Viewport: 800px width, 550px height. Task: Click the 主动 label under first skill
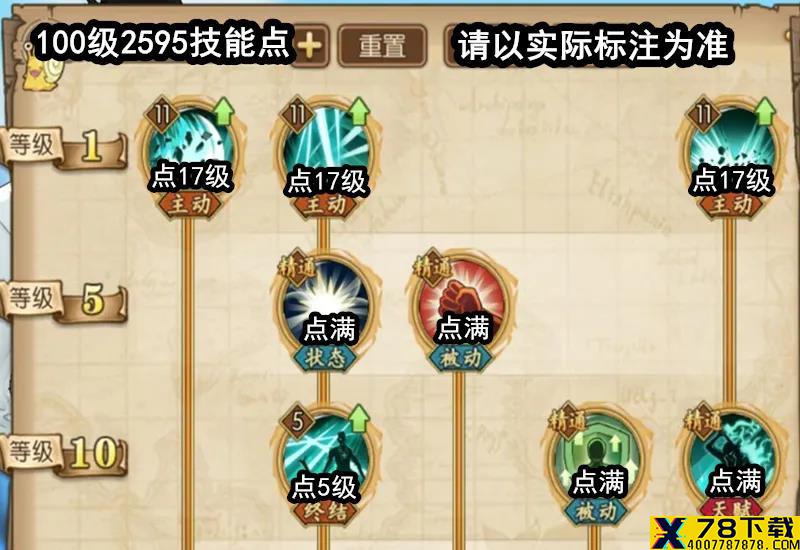pyautogui.click(x=190, y=204)
